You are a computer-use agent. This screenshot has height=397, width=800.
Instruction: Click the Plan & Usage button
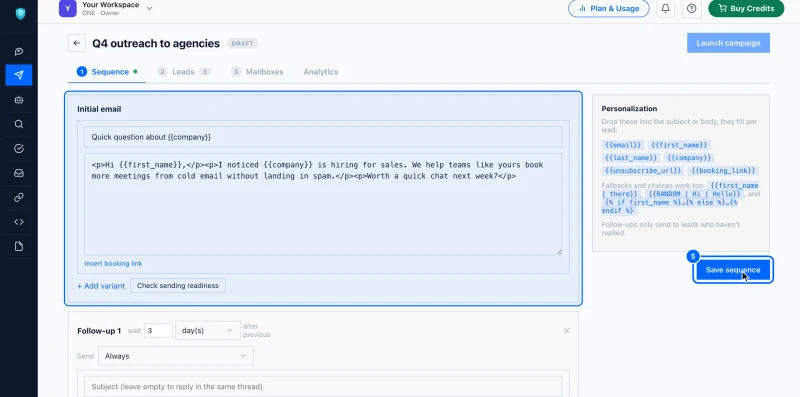[609, 9]
